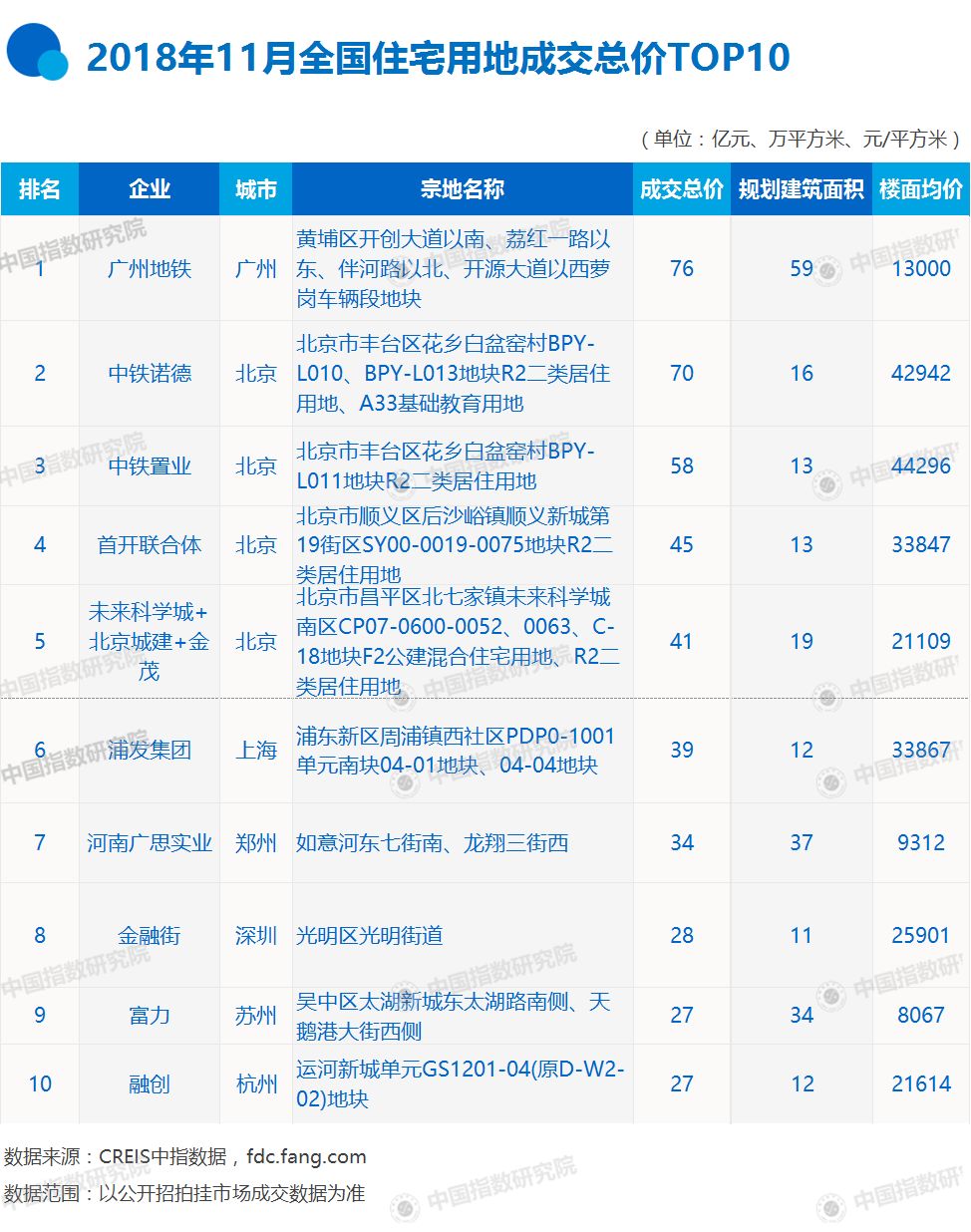Click floor price value "33867"

click(921, 751)
